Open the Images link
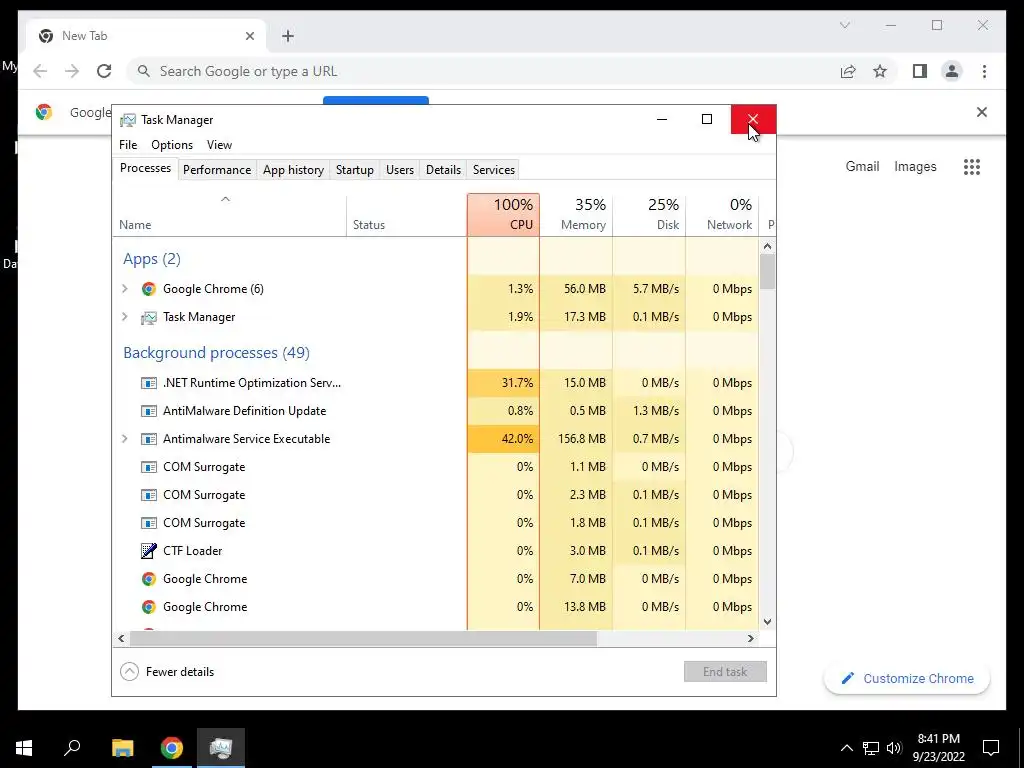Image resolution: width=1024 pixels, height=768 pixels. pyautogui.click(x=915, y=167)
